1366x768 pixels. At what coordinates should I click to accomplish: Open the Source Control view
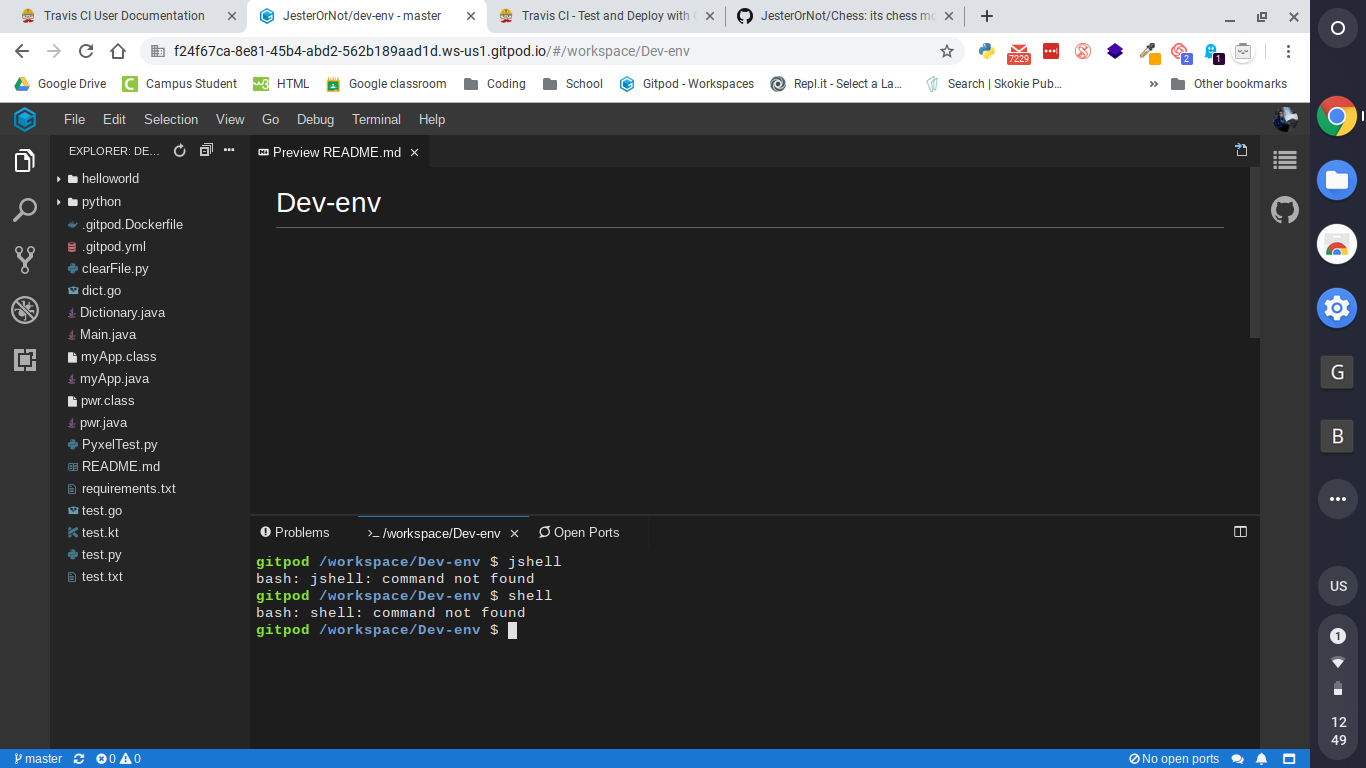tap(25, 260)
